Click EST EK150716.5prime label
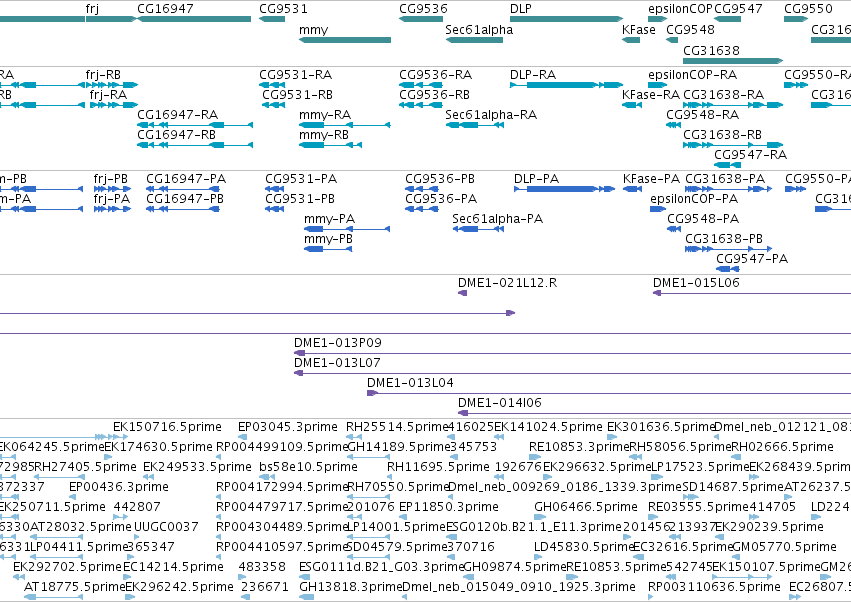This screenshot has width=851, height=602. pyautogui.click(x=167, y=427)
